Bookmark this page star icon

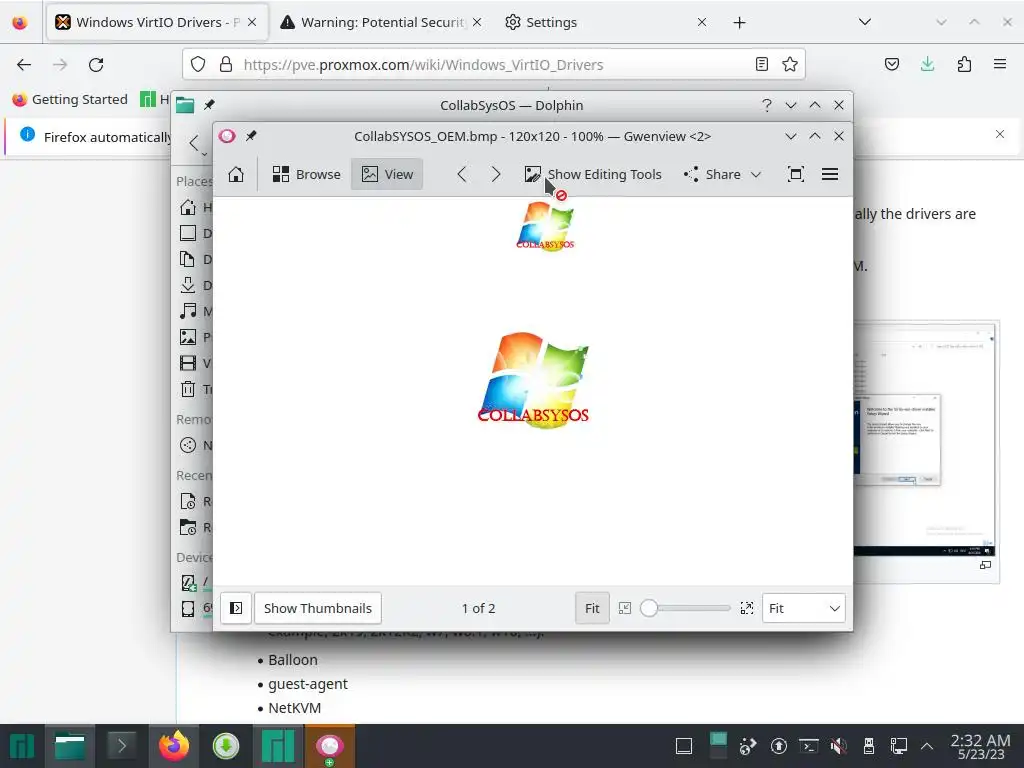pos(790,64)
